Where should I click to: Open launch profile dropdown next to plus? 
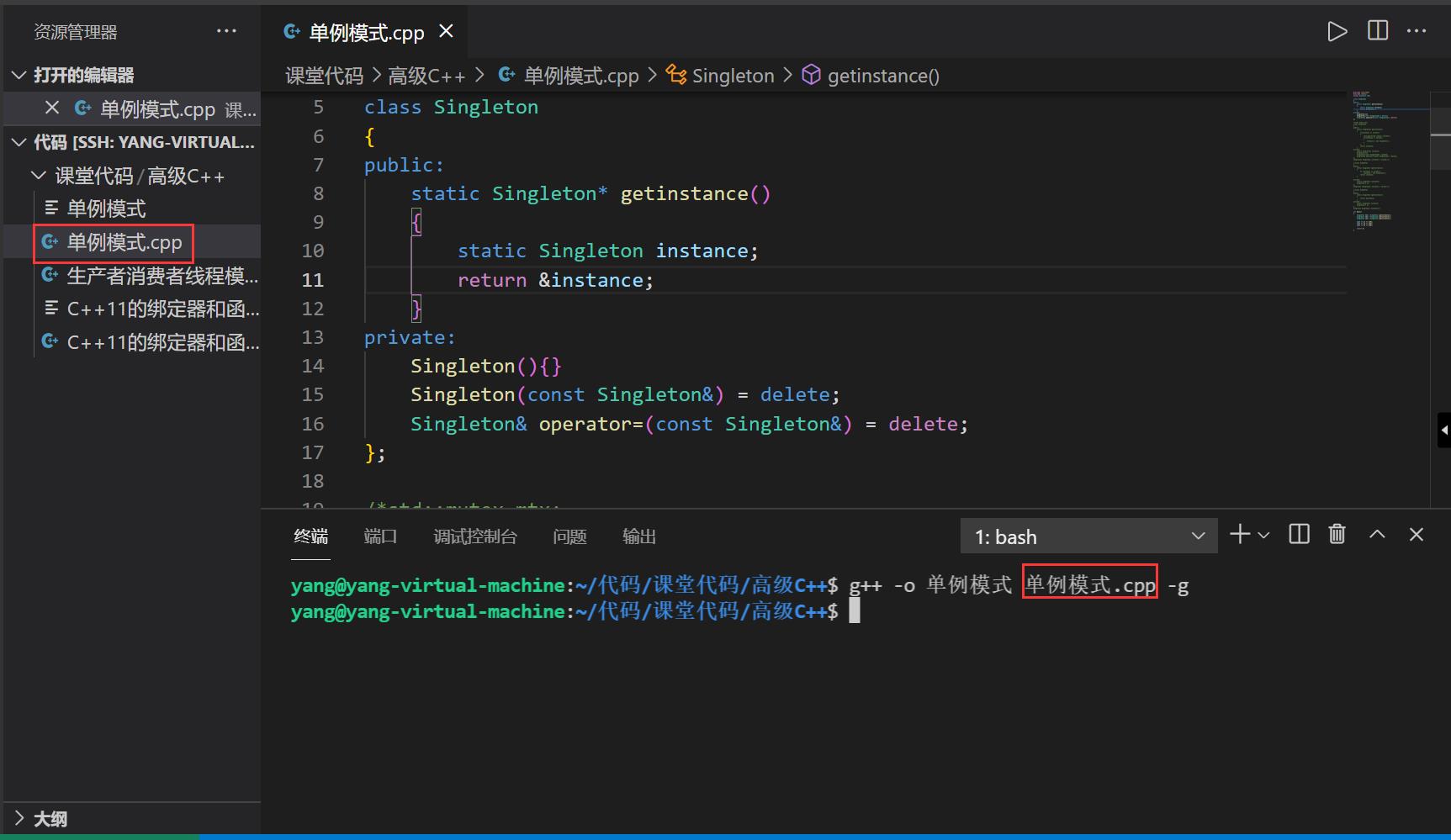1263,535
